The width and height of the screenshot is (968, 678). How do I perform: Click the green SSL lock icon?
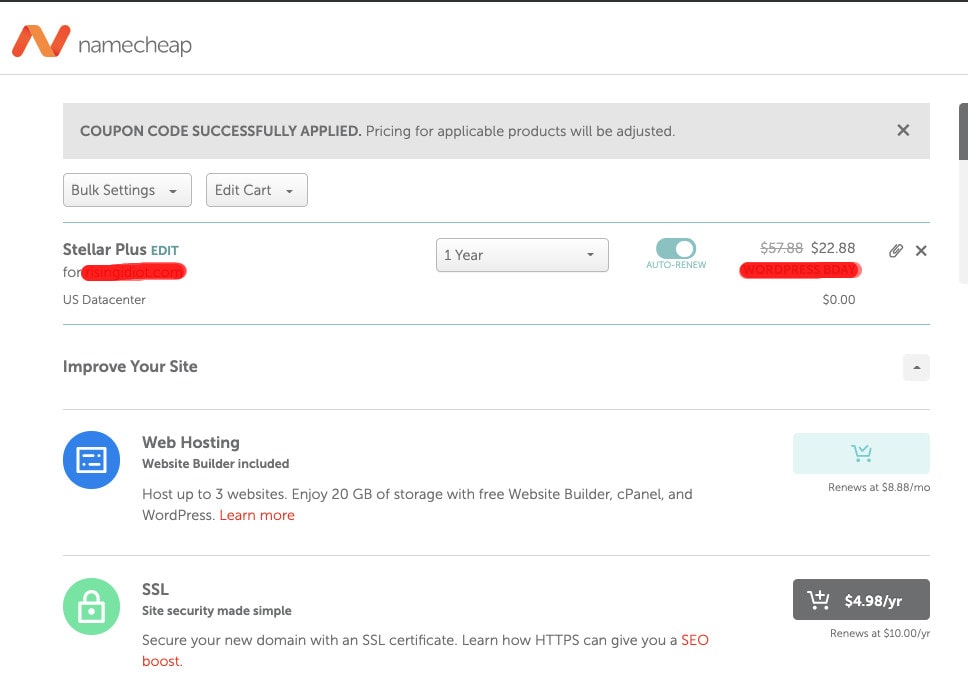pos(91,606)
